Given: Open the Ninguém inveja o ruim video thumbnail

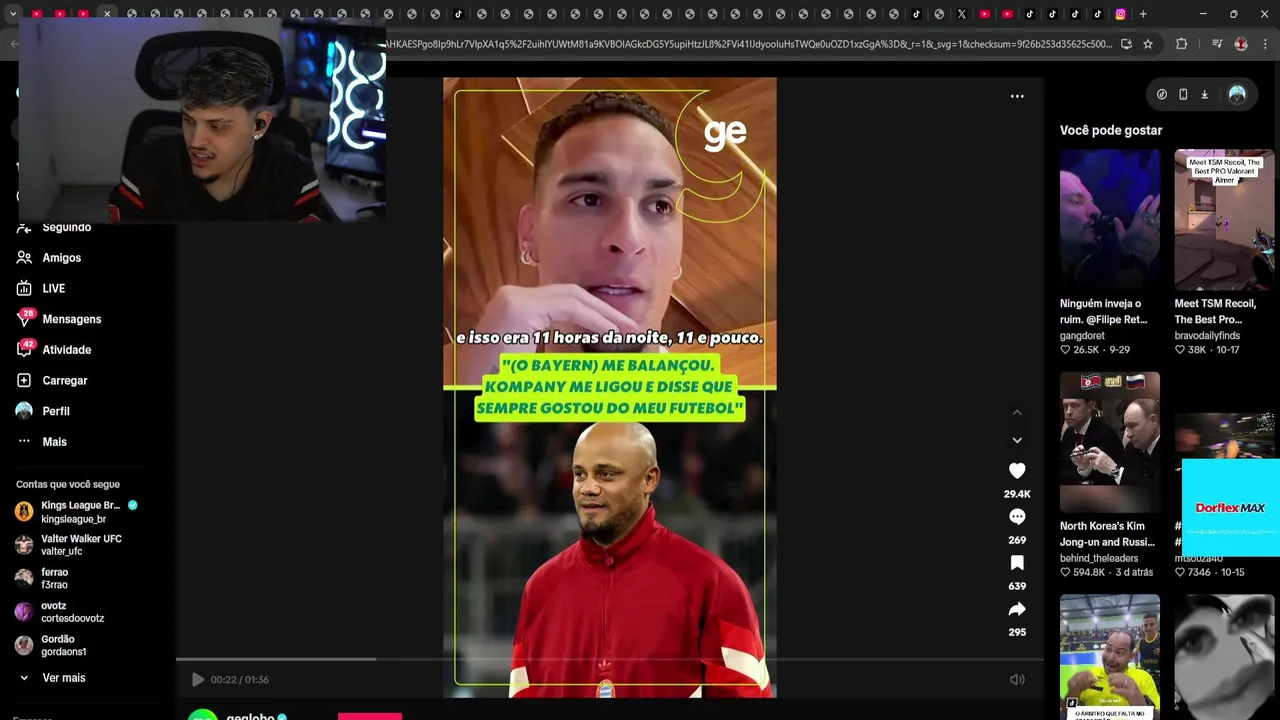Looking at the screenshot, I should (1110, 220).
